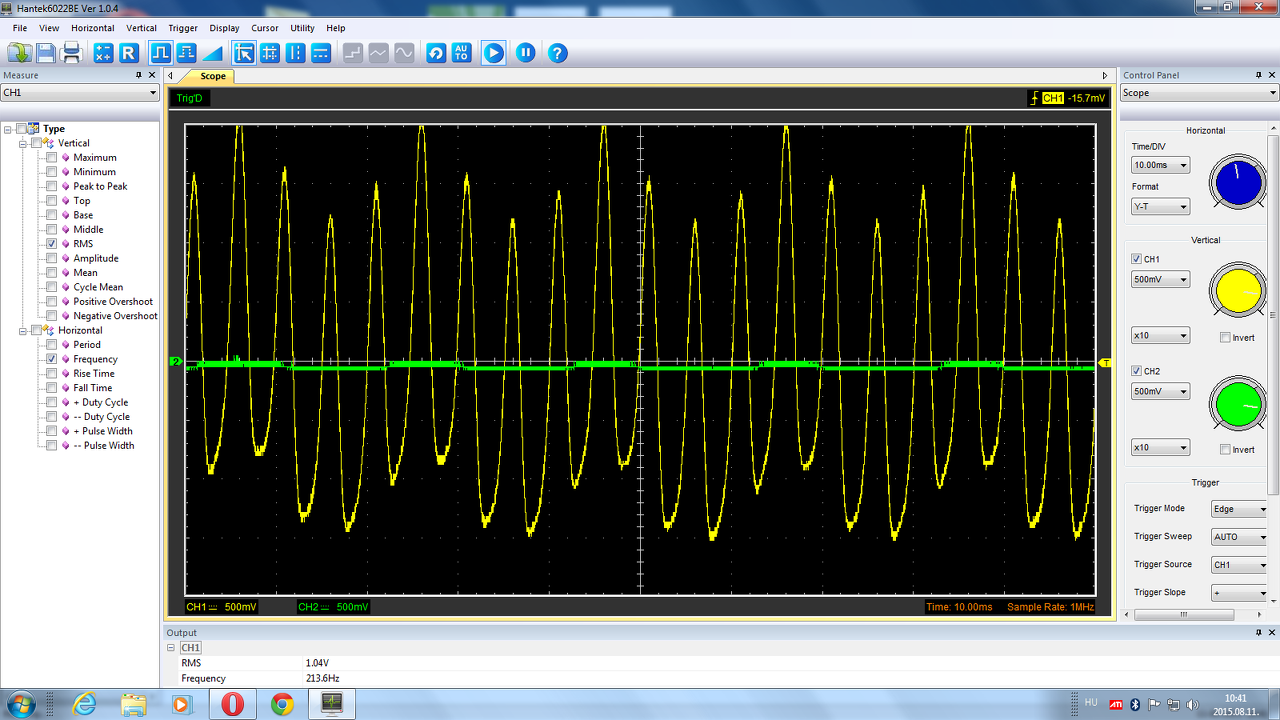1280x720 pixels.
Task: Close the Output panel
Action: pos(1271,633)
